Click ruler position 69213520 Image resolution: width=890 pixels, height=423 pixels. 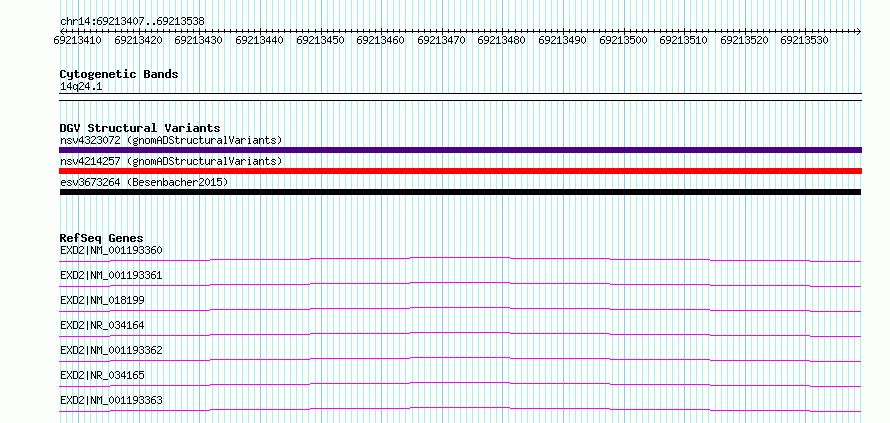pos(744,40)
